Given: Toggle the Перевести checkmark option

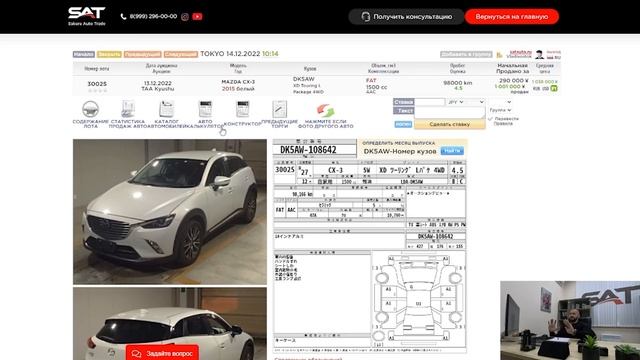Looking at the screenshot, I should click(490, 119).
